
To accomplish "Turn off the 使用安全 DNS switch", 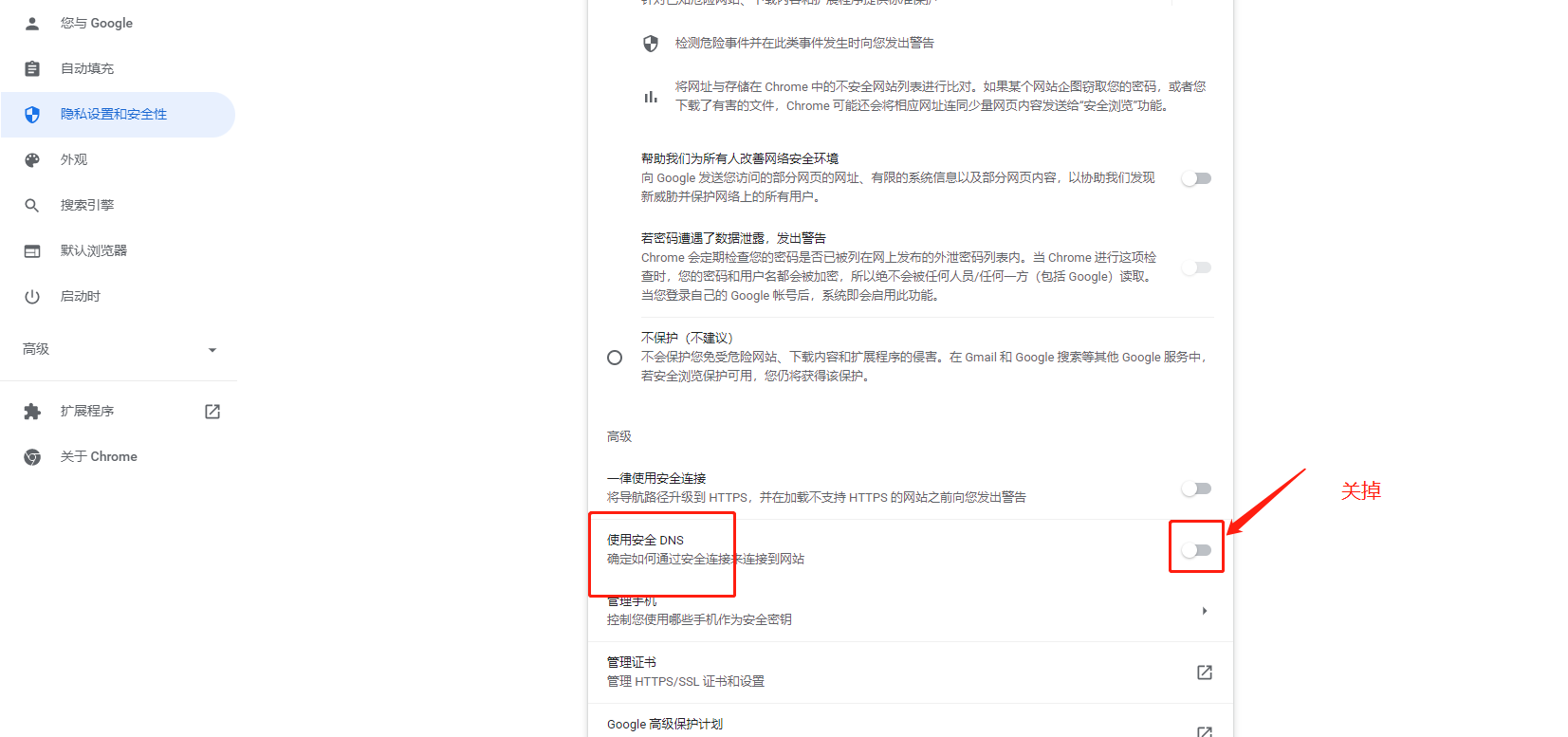I will [1196, 550].
